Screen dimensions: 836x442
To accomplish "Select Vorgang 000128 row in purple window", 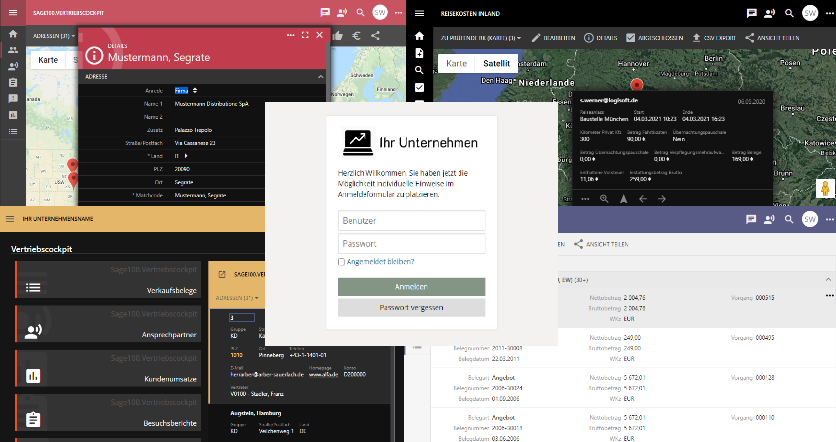I will tap(632, 388).
